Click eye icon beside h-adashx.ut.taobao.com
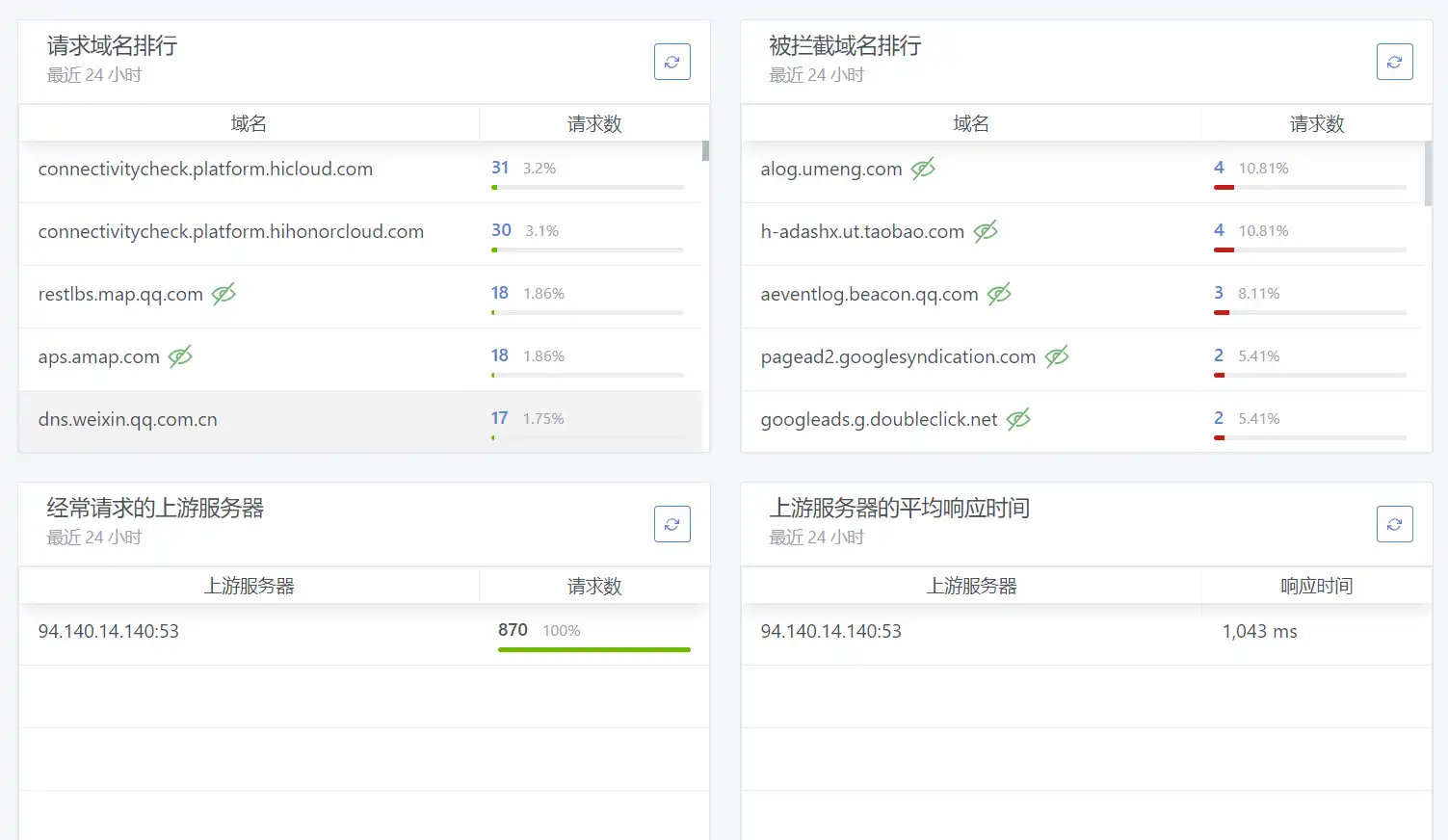This screenshot has width=1448, height=840. point(986,231)
